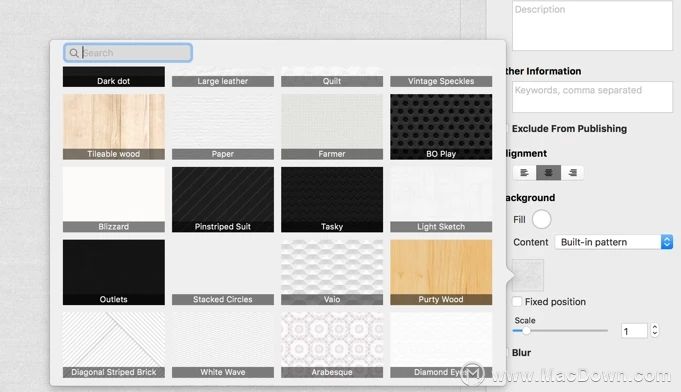681x392 pixels.
Task: Select the Large leather pattern
Action: point(223,77)
